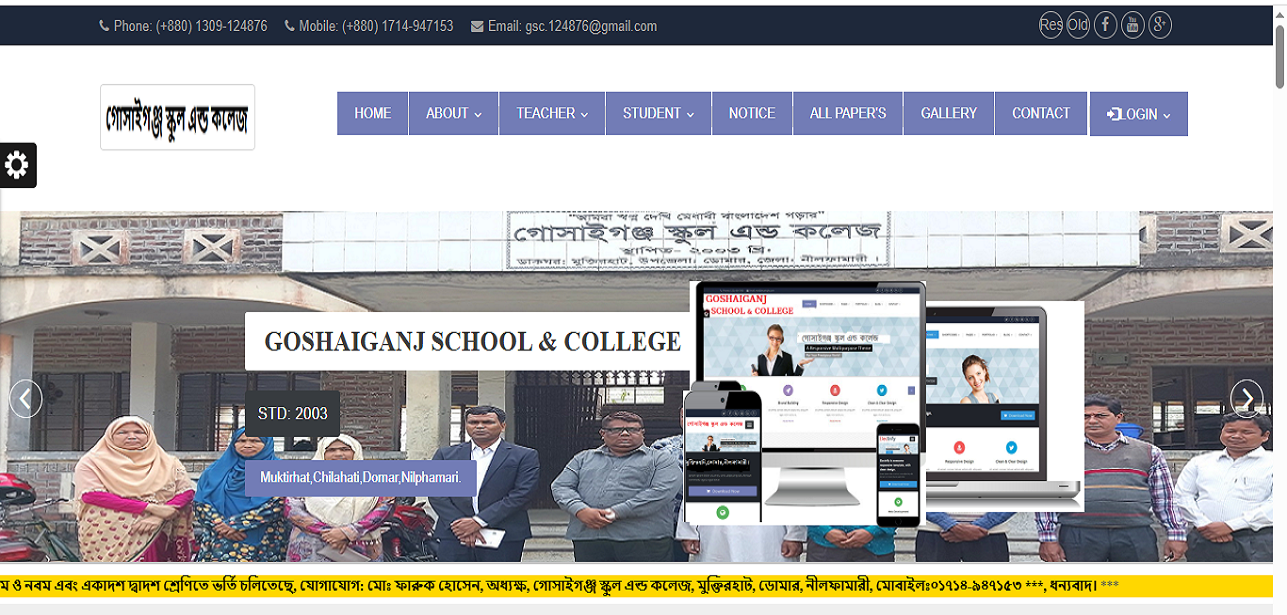Open the LOGIN dropdown
The width and height of the screenshot is (1287, 615).
[x=1138, y=114]
